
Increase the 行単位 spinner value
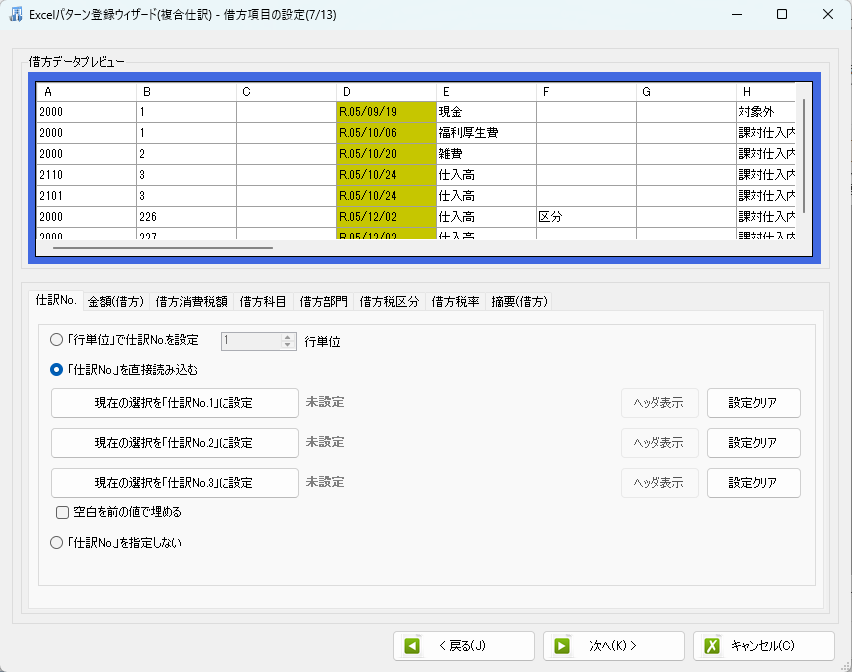[287, 336]
